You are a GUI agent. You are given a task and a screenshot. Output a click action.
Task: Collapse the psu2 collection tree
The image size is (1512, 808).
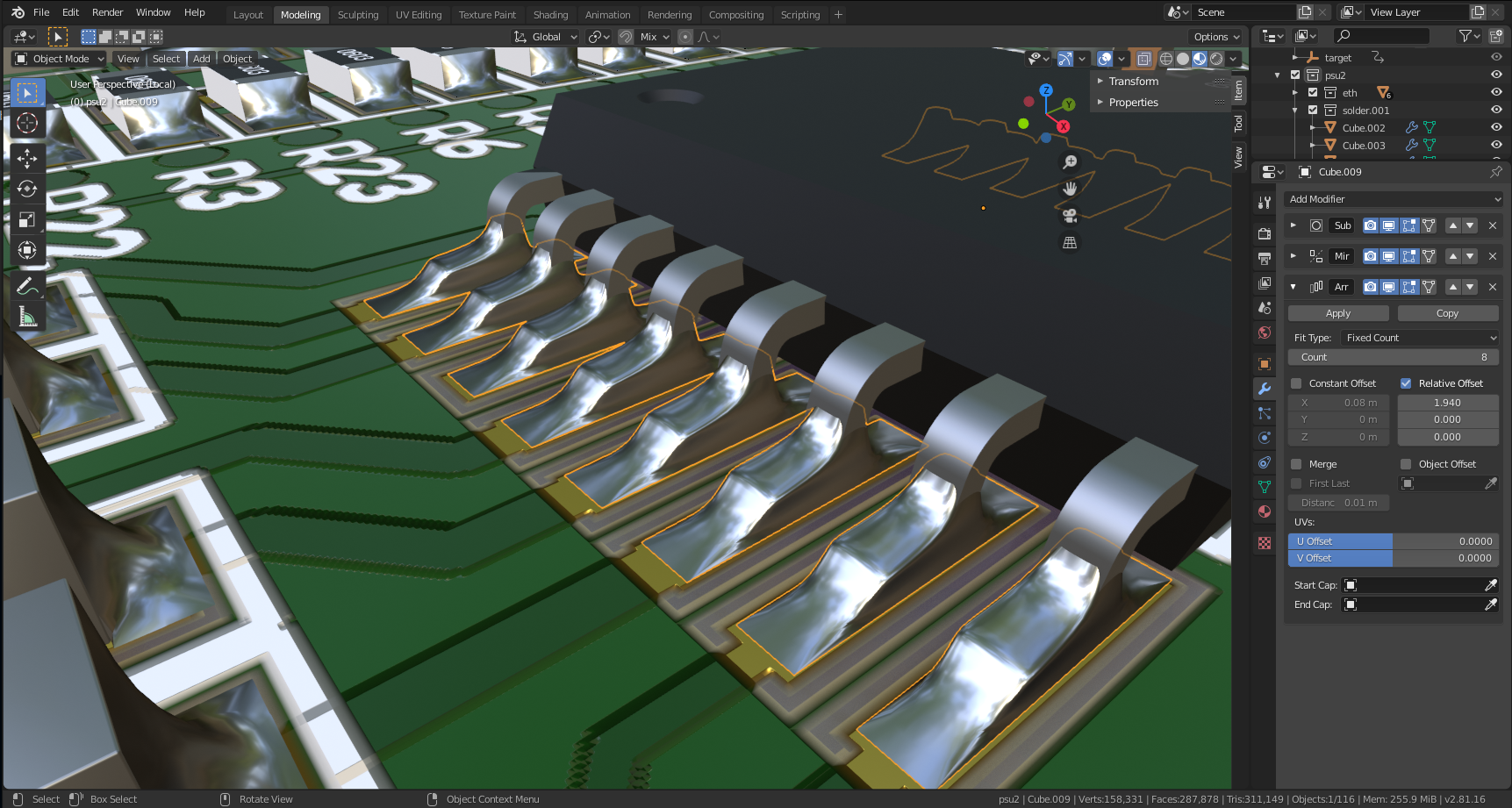pos(1278,75)
